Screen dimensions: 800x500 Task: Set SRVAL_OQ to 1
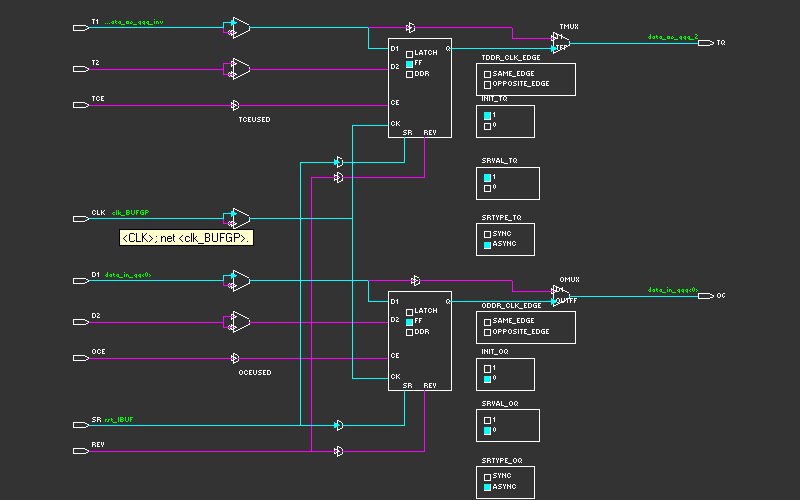click(x=488, y=420)
